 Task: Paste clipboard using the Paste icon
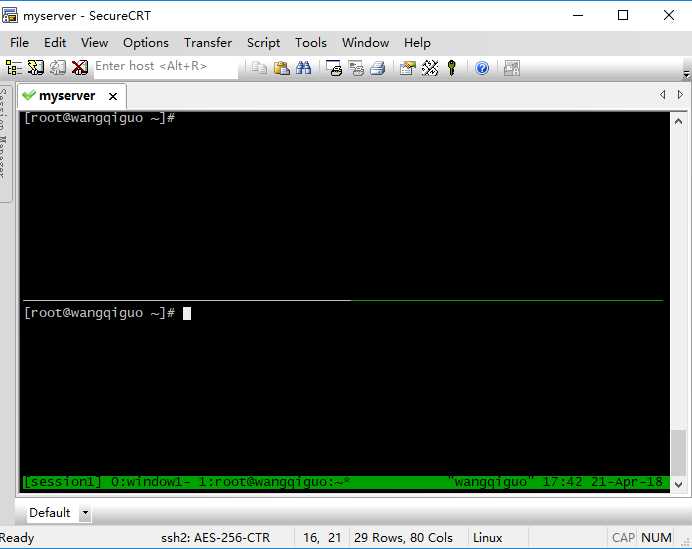tap(282, 68)
